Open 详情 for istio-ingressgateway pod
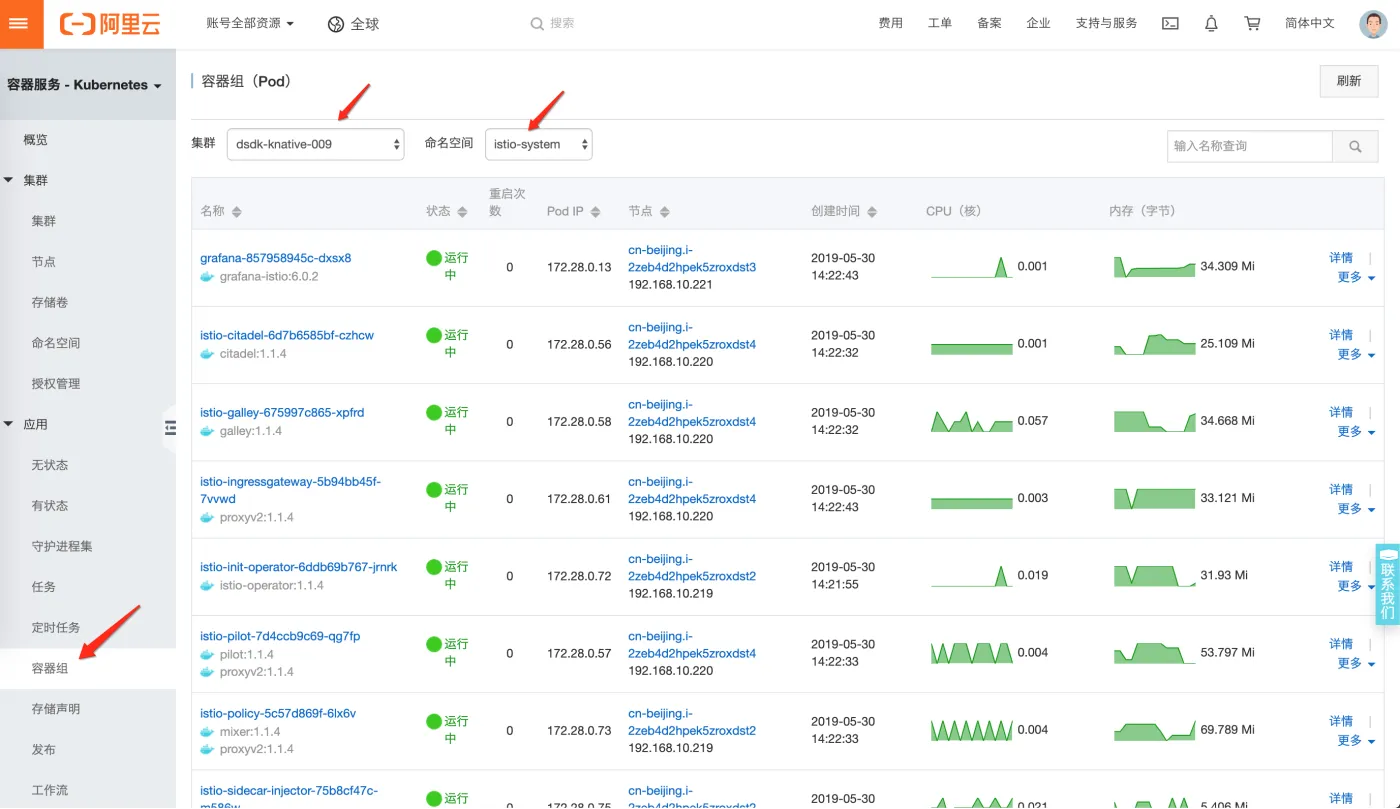 (1341, 489)
